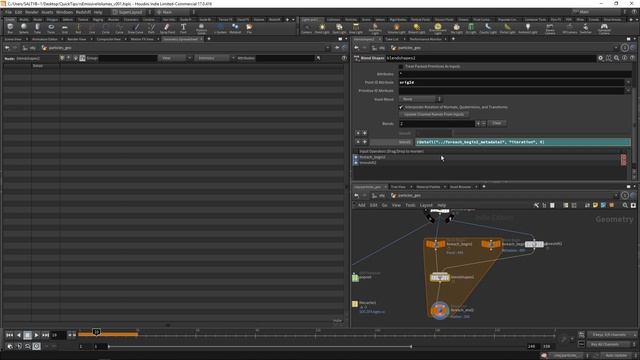Open the Key All Channels dropdown
Image resolution: width=640 pixels, height=360 pixels.
click(612, 344)
